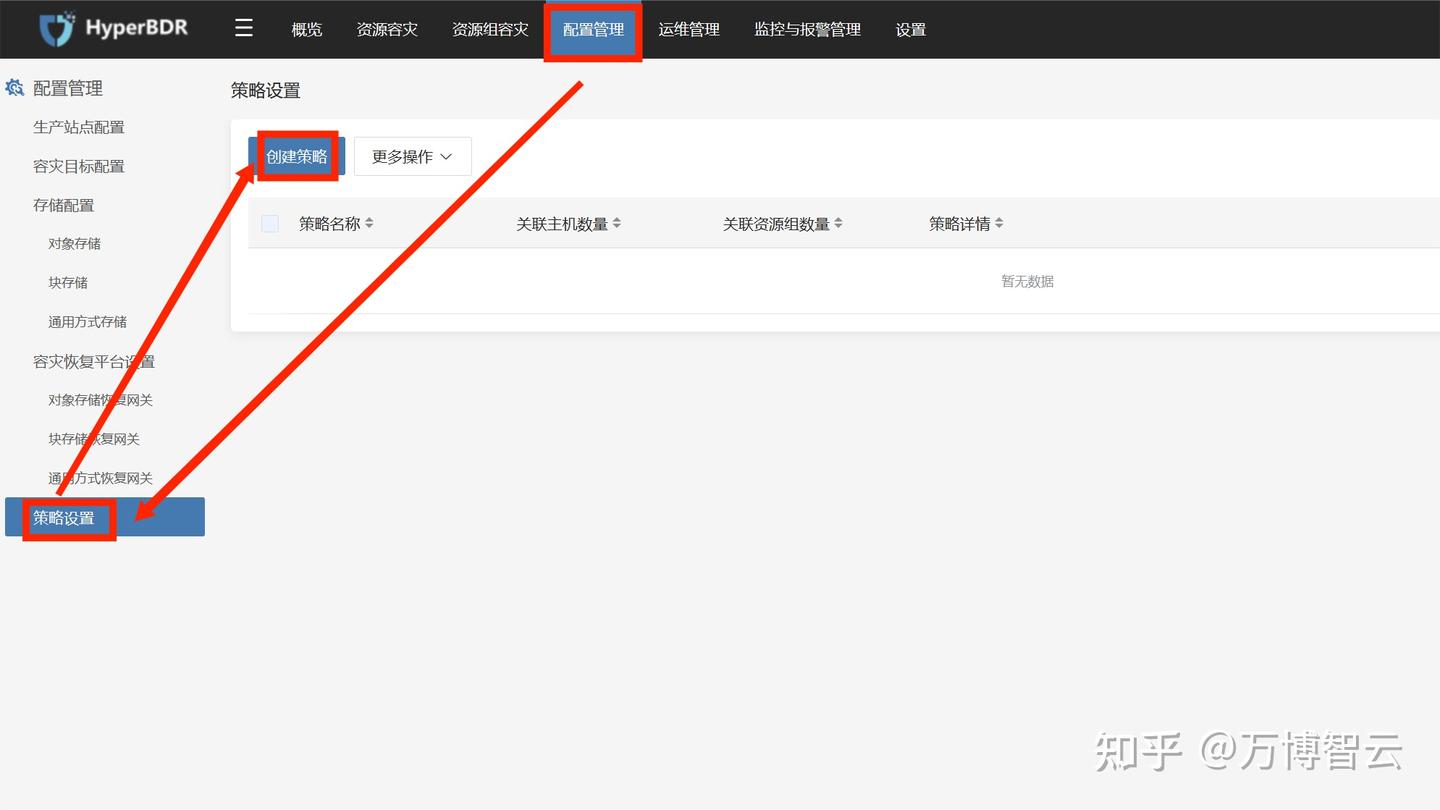The width and height of the screenshot is (1440, 810).
Task: Sort hosts with the 关联主机数量 sort arrows
Action: pyautogui.click(x=617, y=223)
